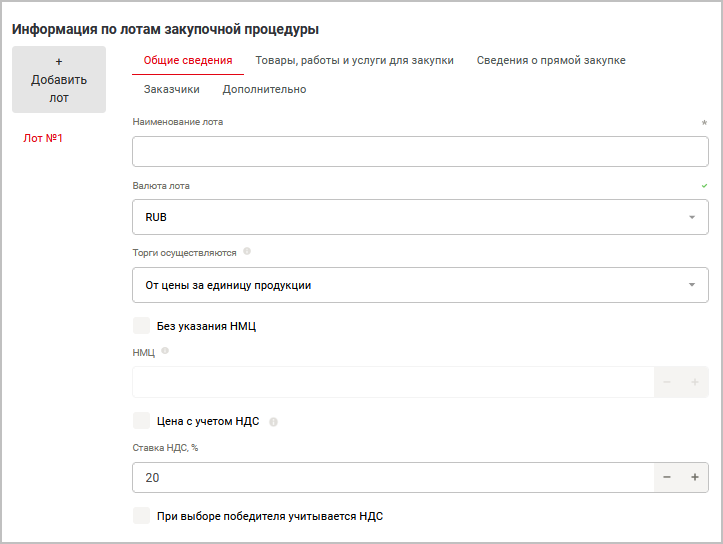This screenshot has height=544, width=723.
Task: Switch to Товары, работы и услуги tab
Action: 354,60
